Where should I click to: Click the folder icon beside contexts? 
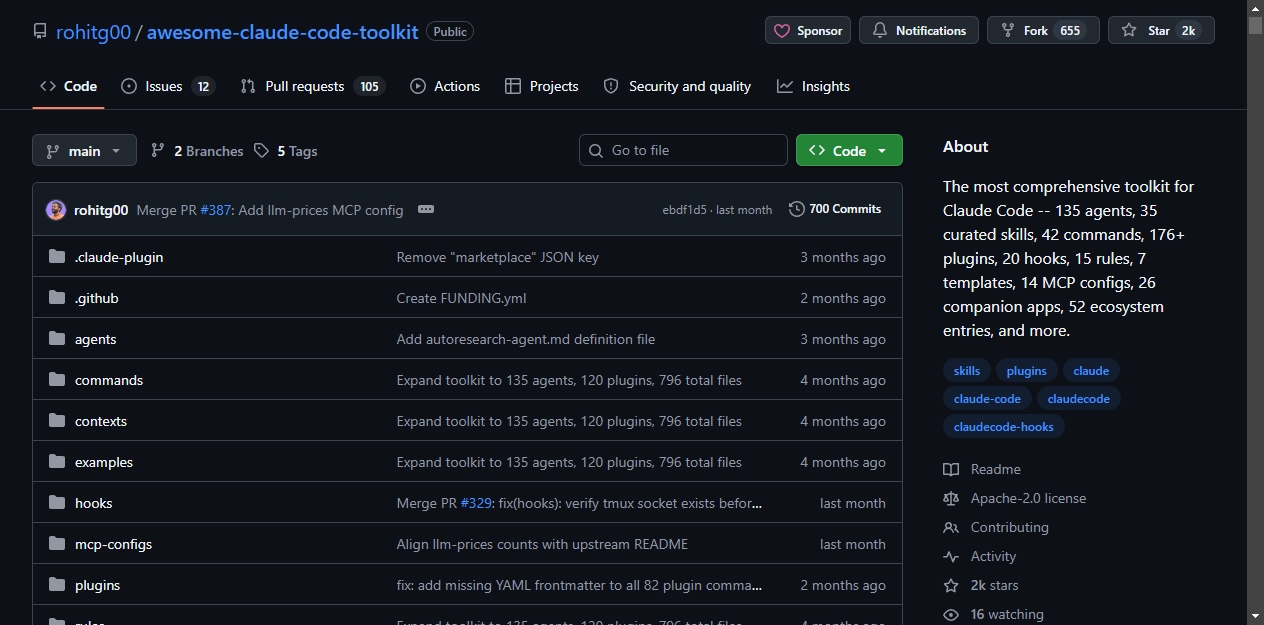(x=57, y=421)
